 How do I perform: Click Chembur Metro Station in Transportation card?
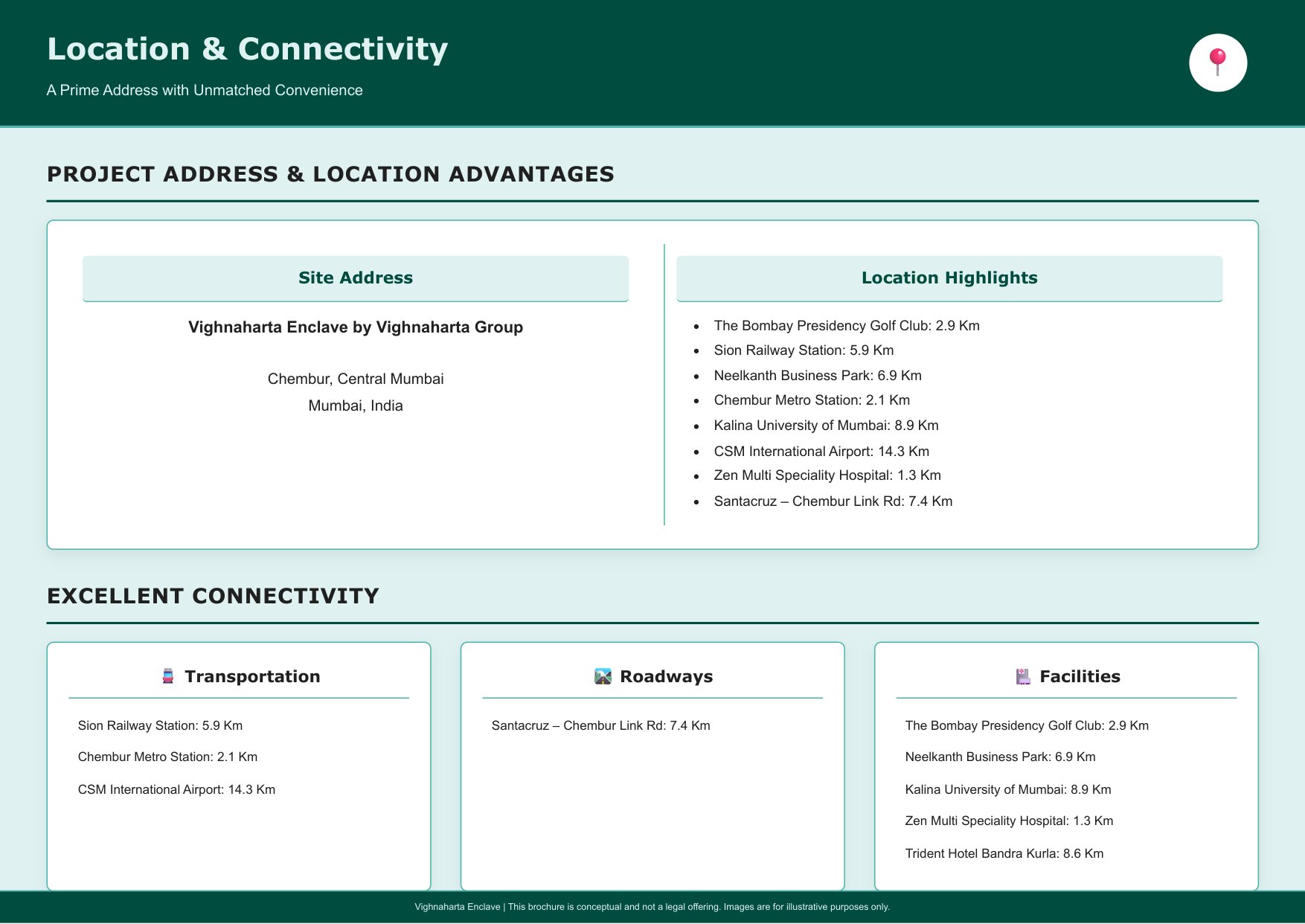point(167,757)
